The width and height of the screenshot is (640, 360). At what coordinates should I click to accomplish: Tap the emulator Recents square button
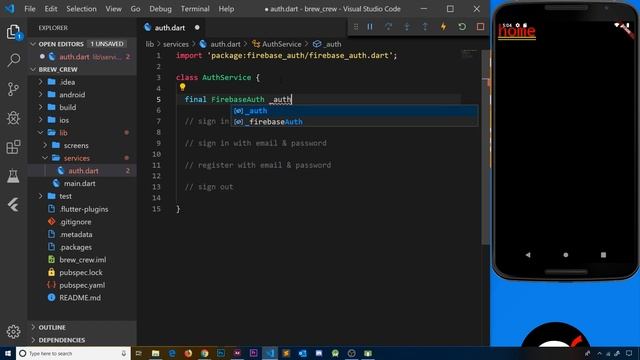tap(603, 255)
